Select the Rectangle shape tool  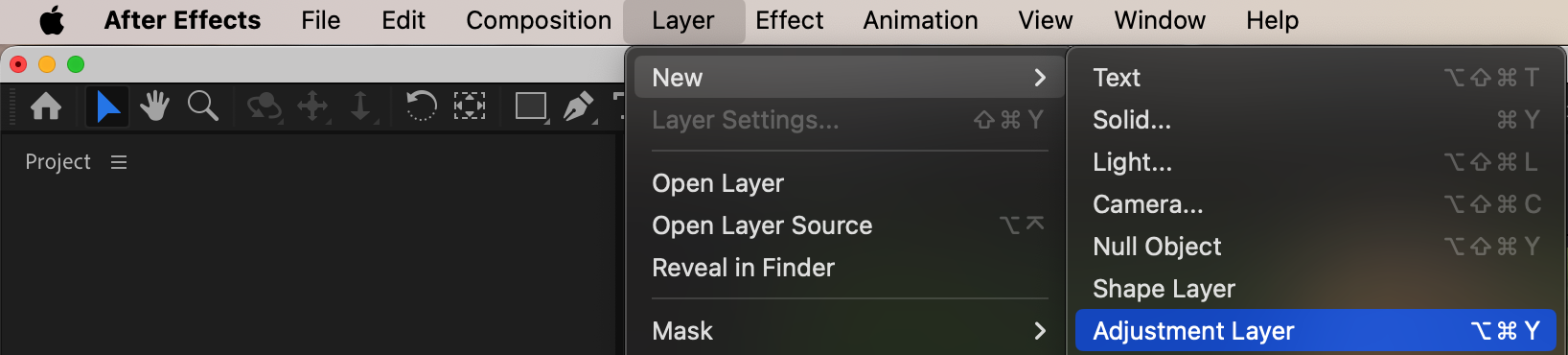[531, 106]
